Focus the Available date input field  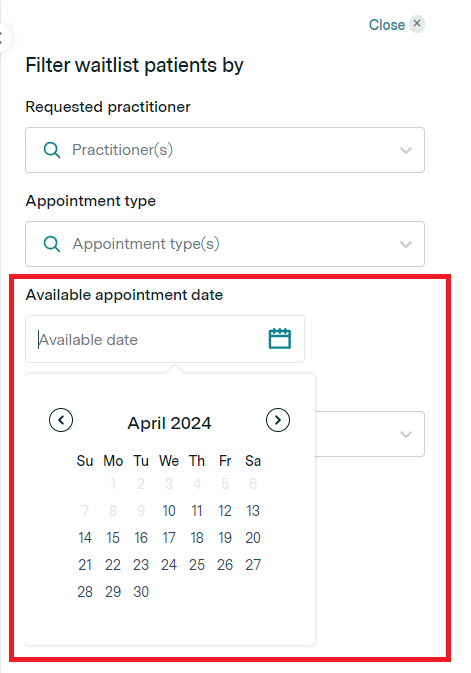pyautogui.click(x=165, y=339)
